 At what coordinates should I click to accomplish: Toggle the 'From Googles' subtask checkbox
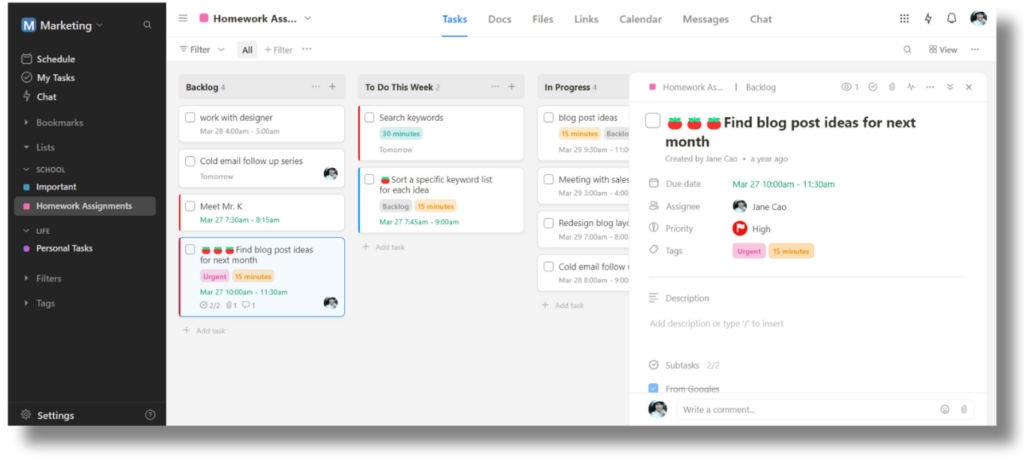point(654,388)
